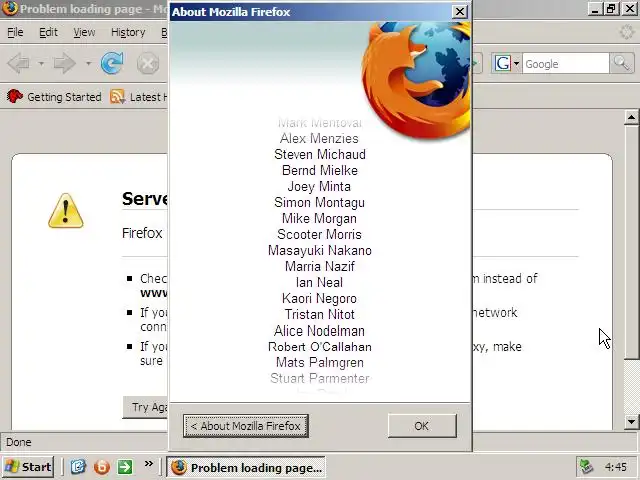640x480 pixels.
Task: Click the name 'Masayuki Nakano'
Action: tap(320, 250)
